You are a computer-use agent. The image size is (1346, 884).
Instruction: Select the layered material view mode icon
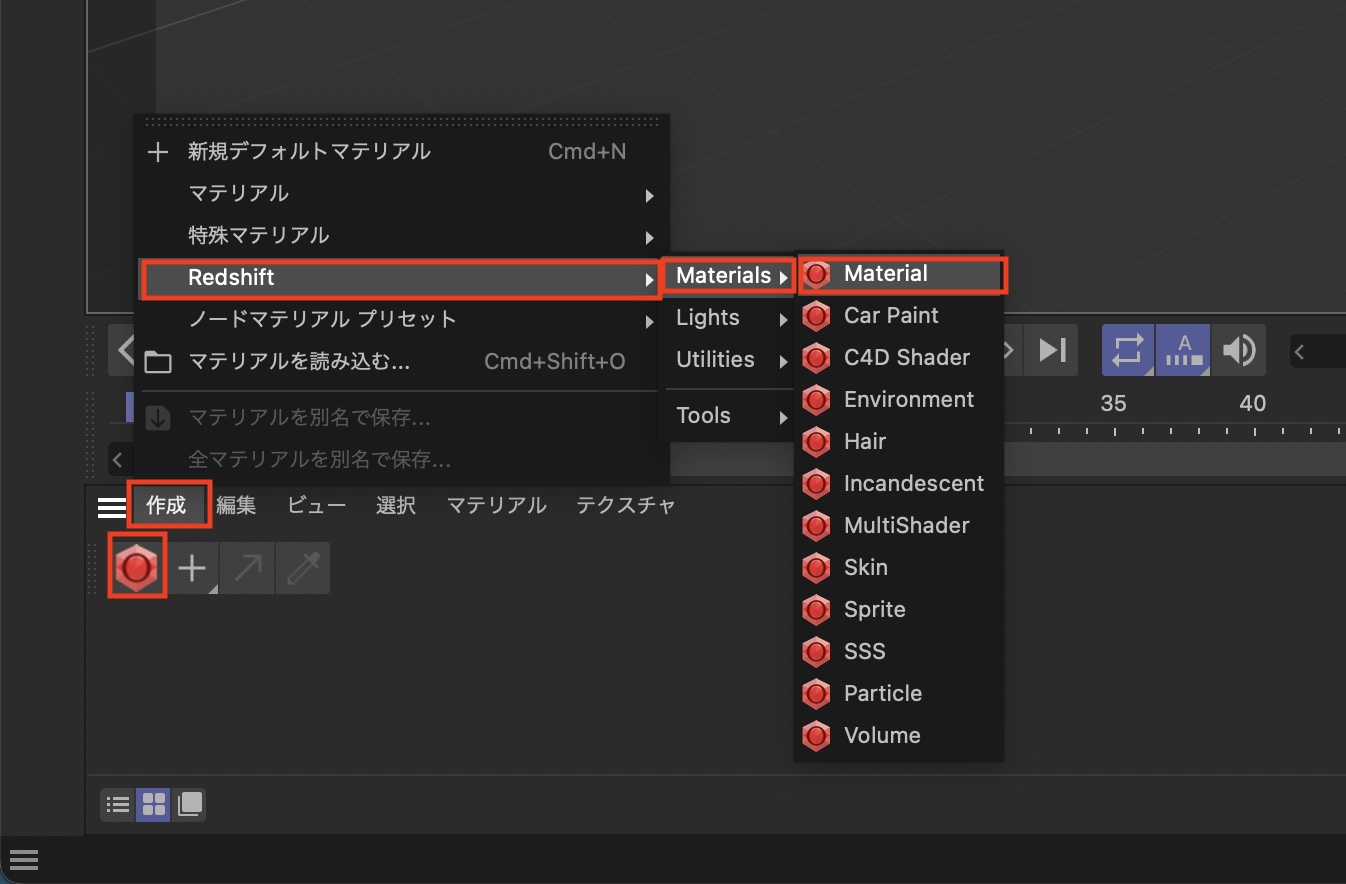(190, 804)
